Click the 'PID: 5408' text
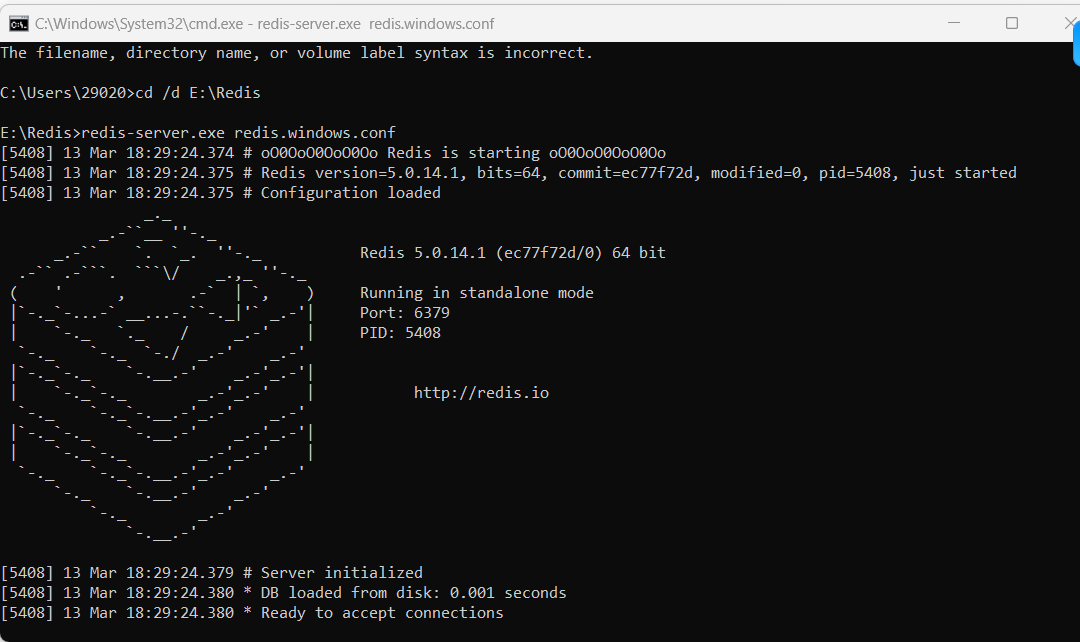The image size is (1080, 642). click(x=400, y=333)
